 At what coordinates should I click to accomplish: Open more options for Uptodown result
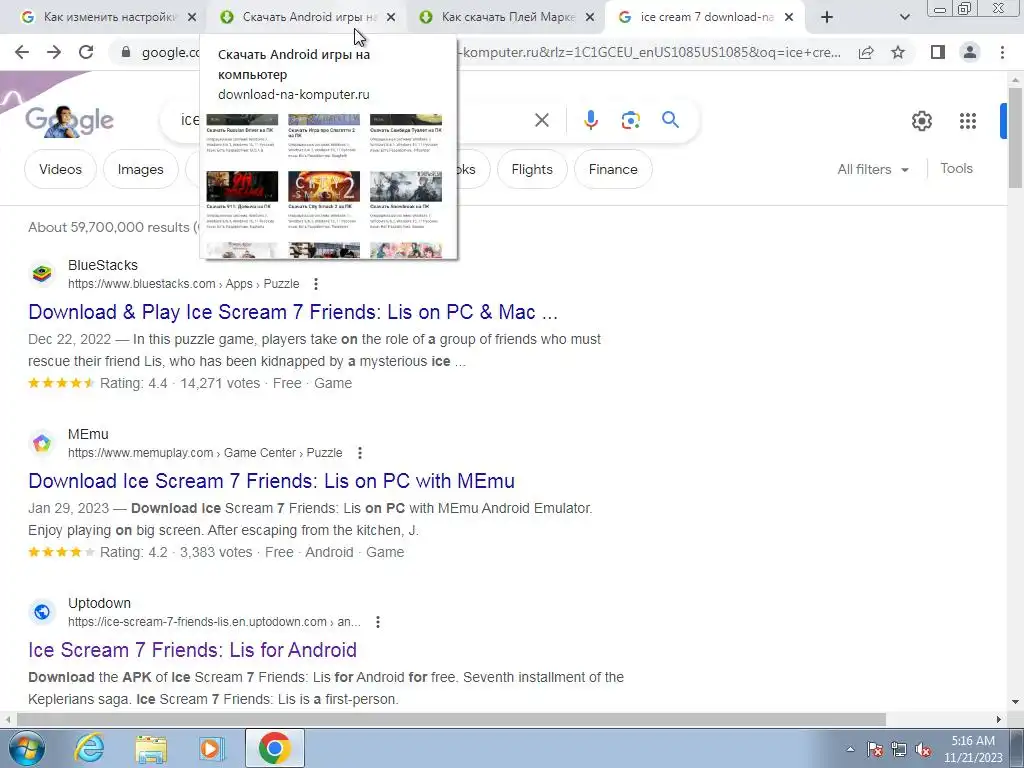(377, 622)
